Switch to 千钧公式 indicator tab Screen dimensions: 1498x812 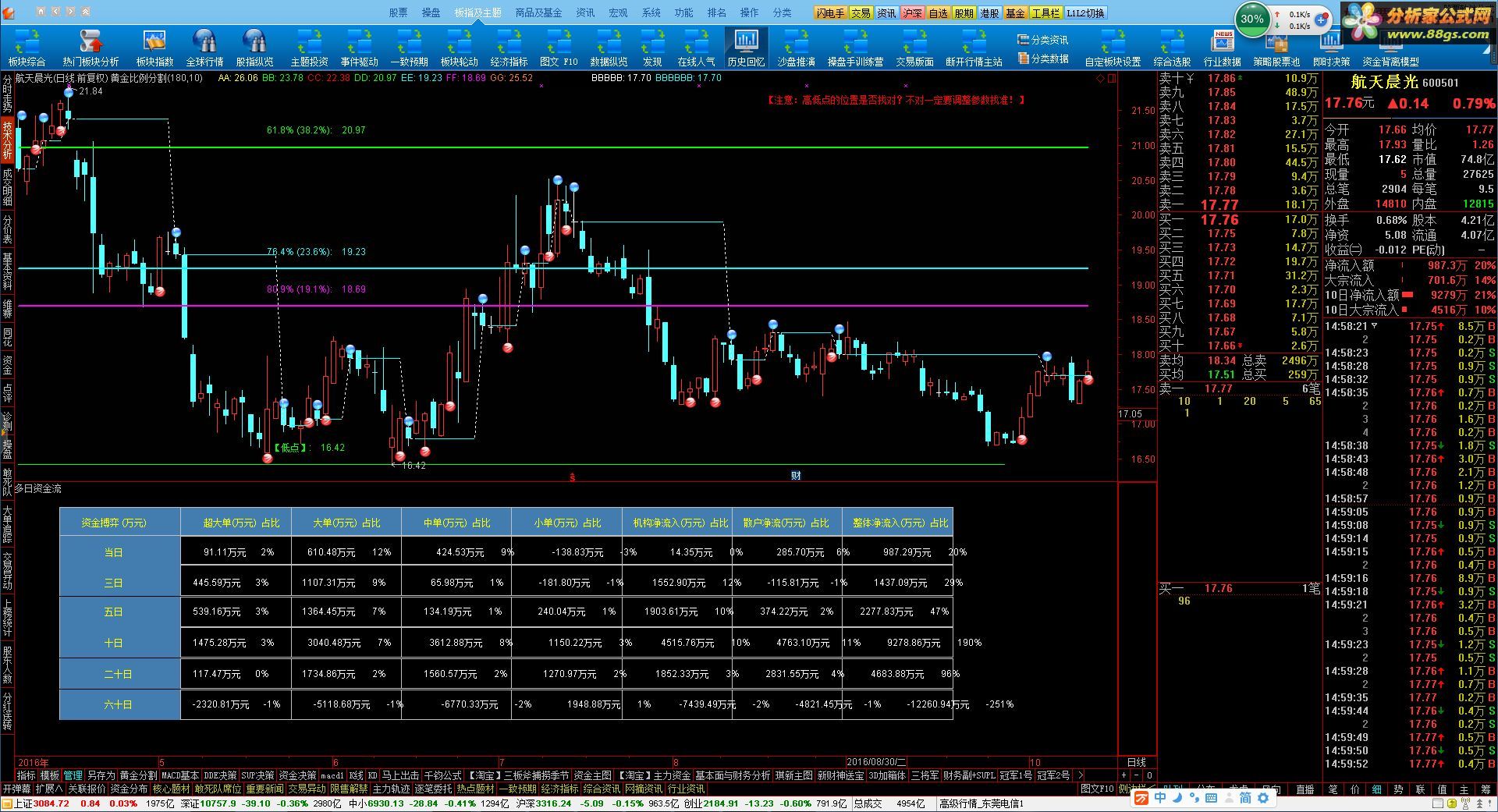point(442,775)
